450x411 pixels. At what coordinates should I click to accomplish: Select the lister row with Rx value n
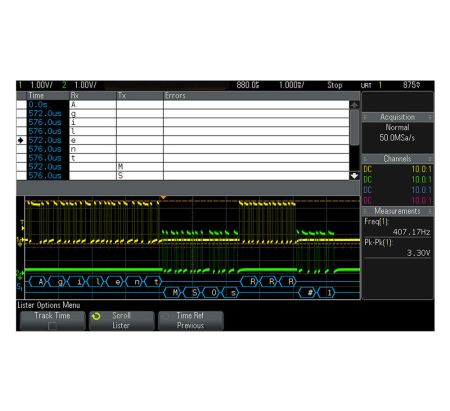[183, 149]
